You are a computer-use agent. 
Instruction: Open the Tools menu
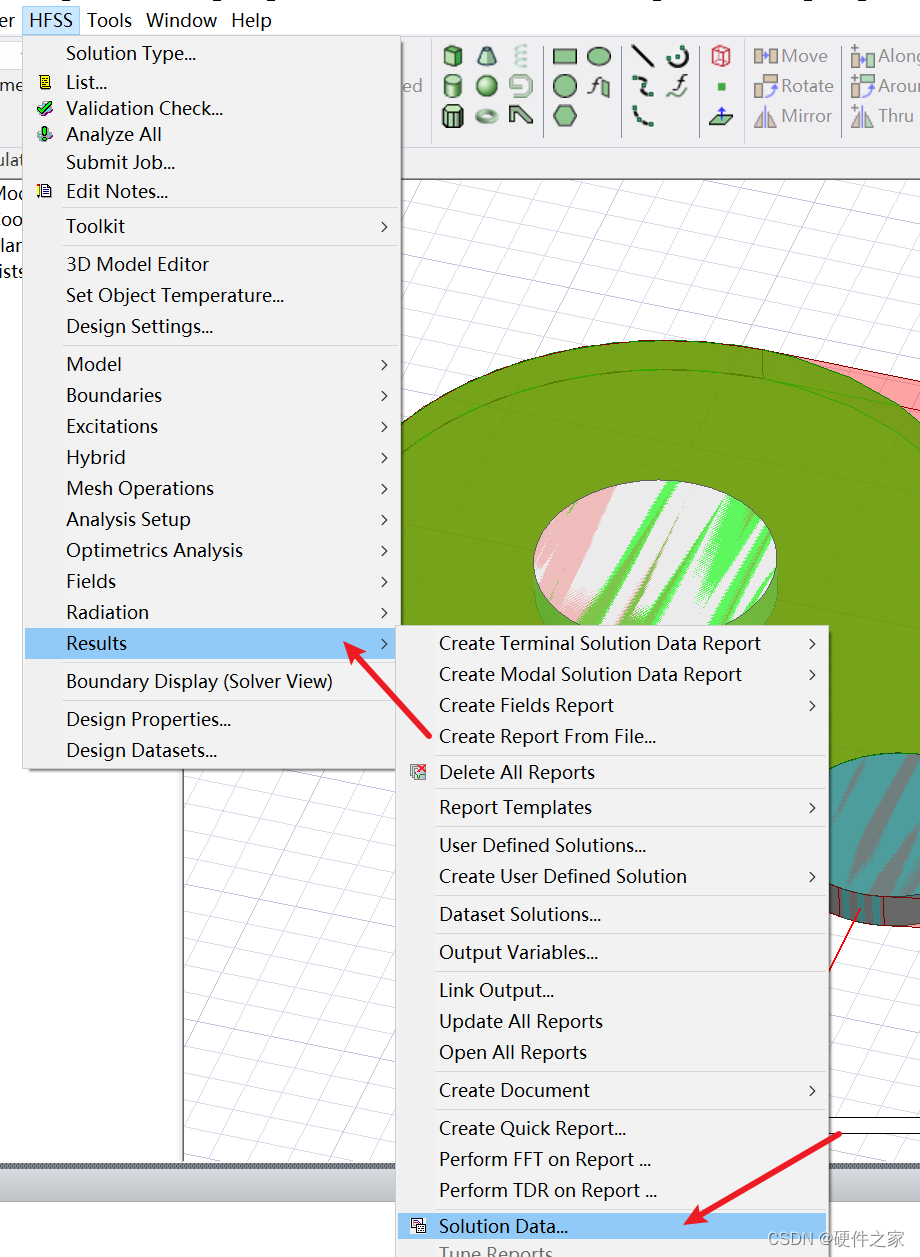(x=109, y=20)
